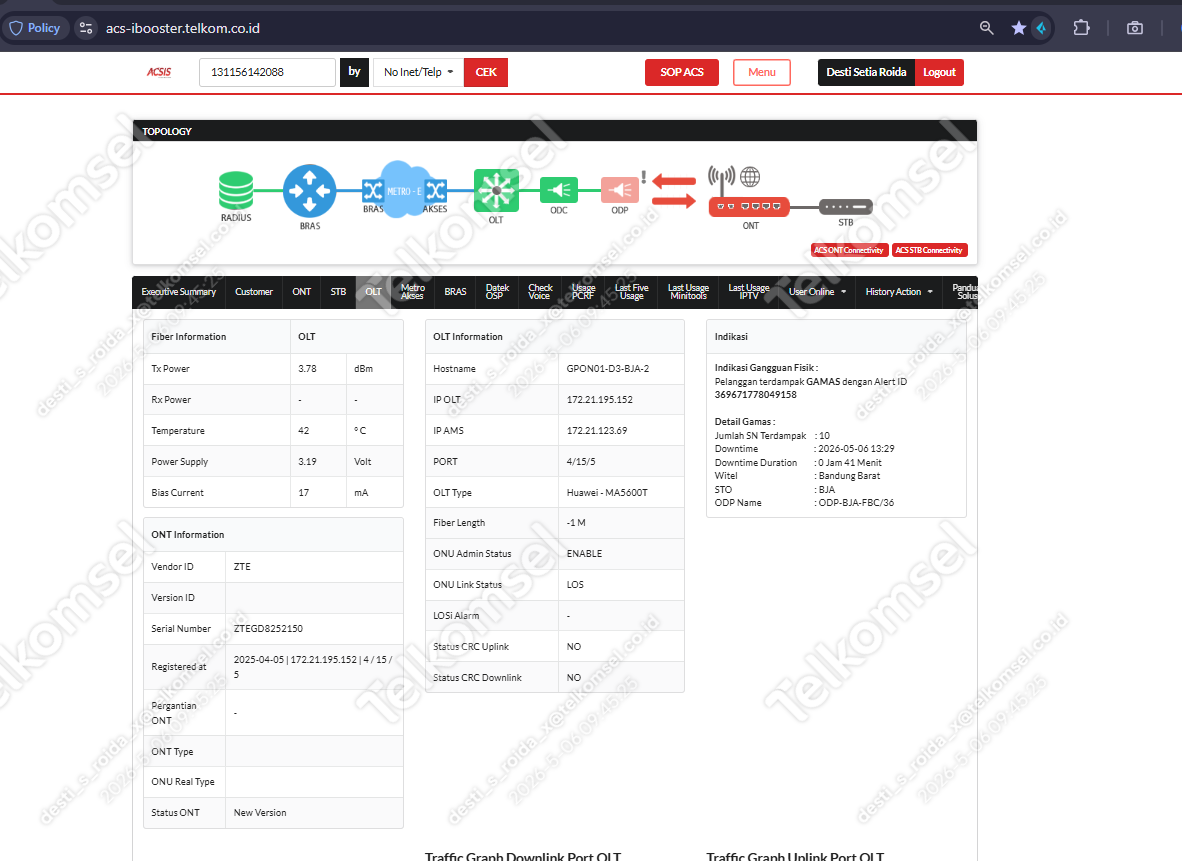Expand the History Action dropdown tab
The image size is (1182, 861).
click(x=899, y=292)
